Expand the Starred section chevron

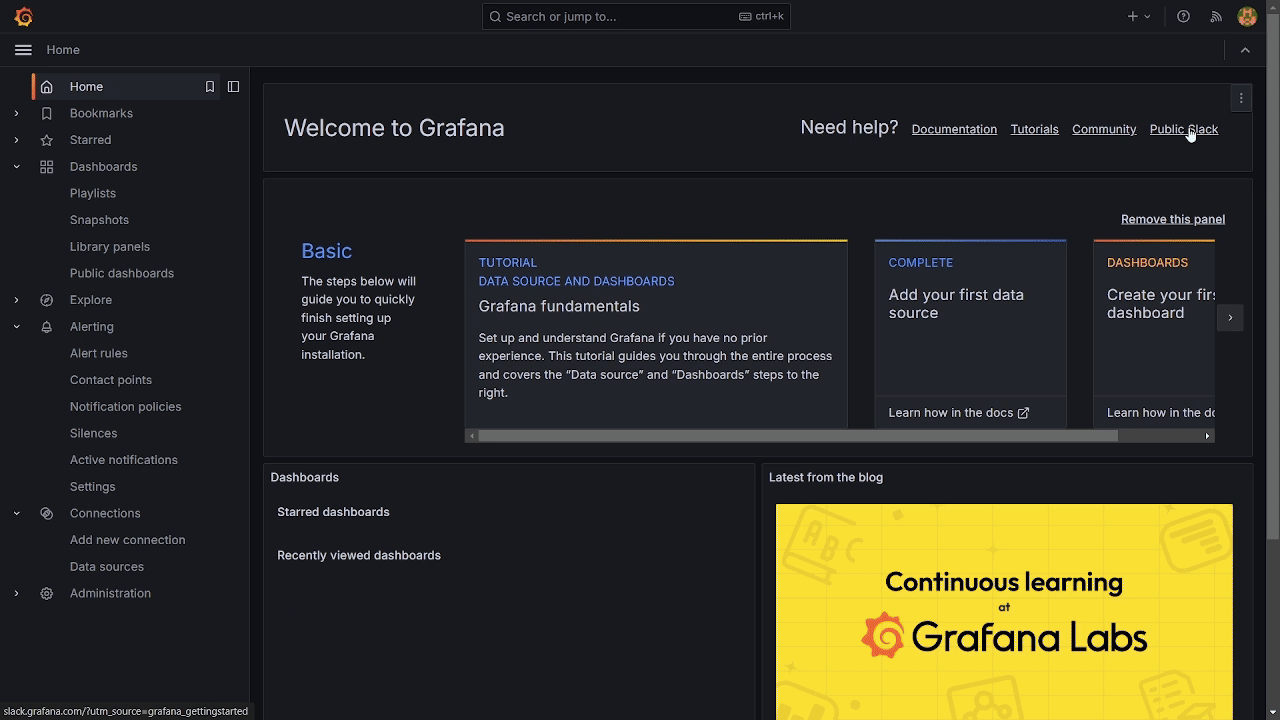(16, 140)
